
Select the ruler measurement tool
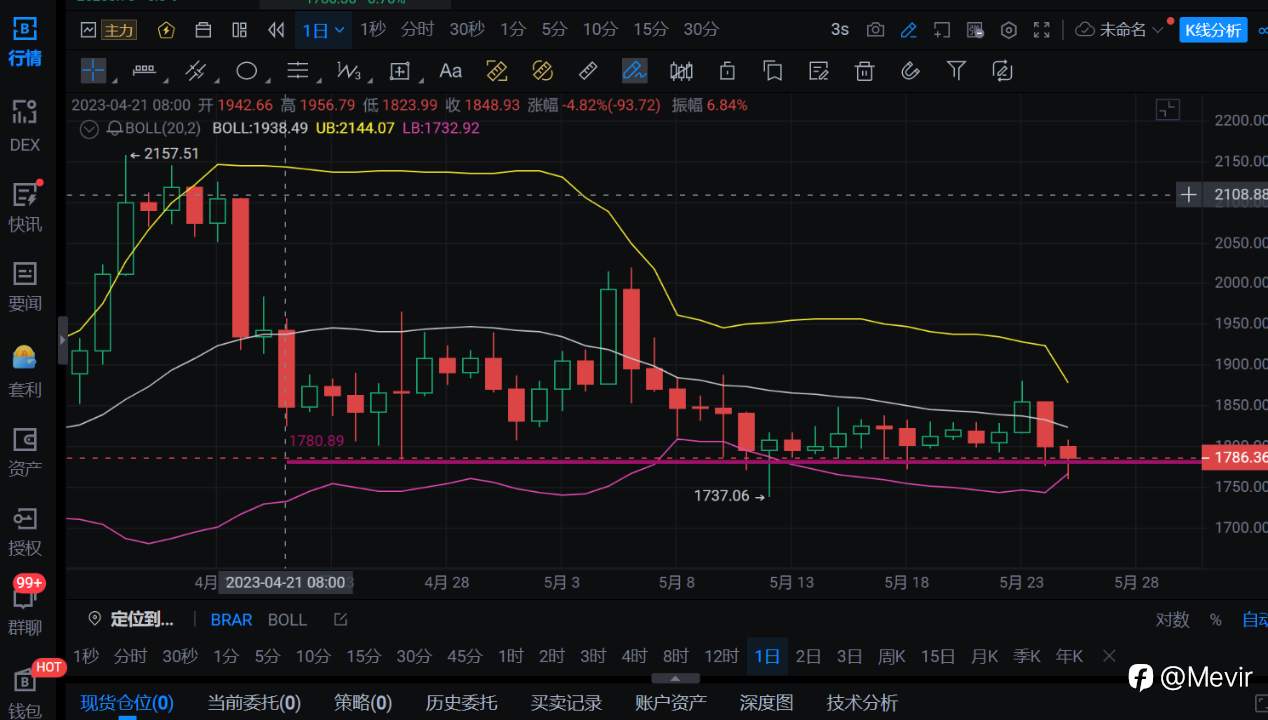click(588, 71)
